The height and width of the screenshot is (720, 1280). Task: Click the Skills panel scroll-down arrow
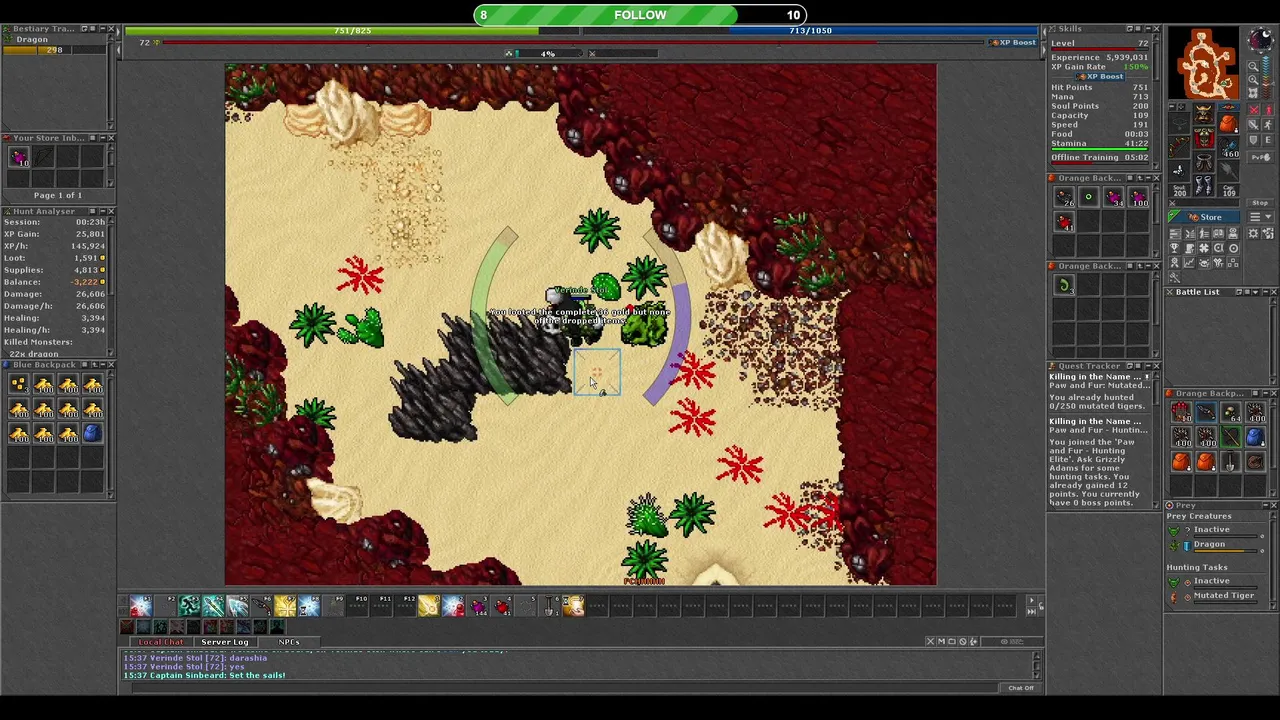pos(1156,168)
